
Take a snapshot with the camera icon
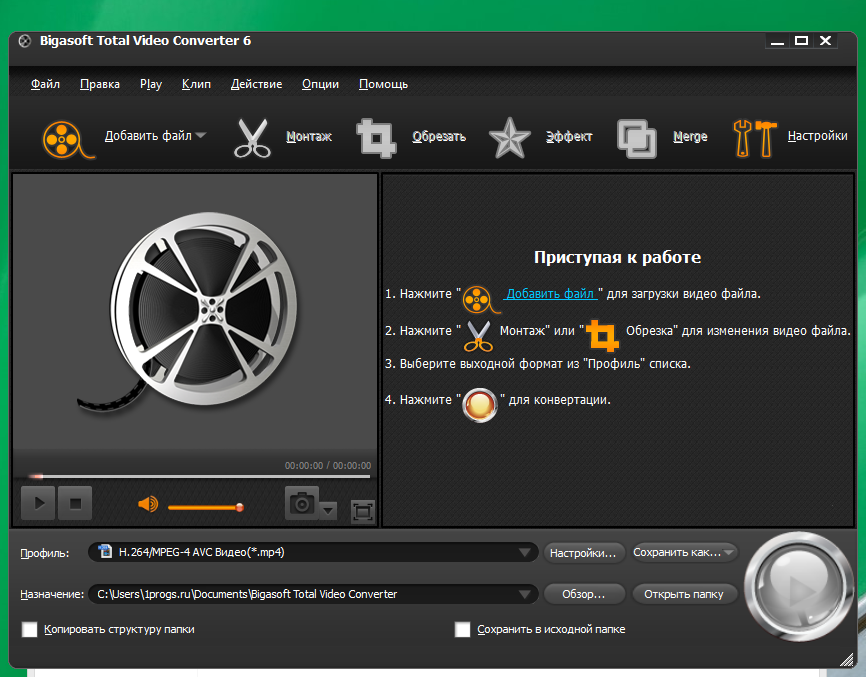tap(302, 503)
